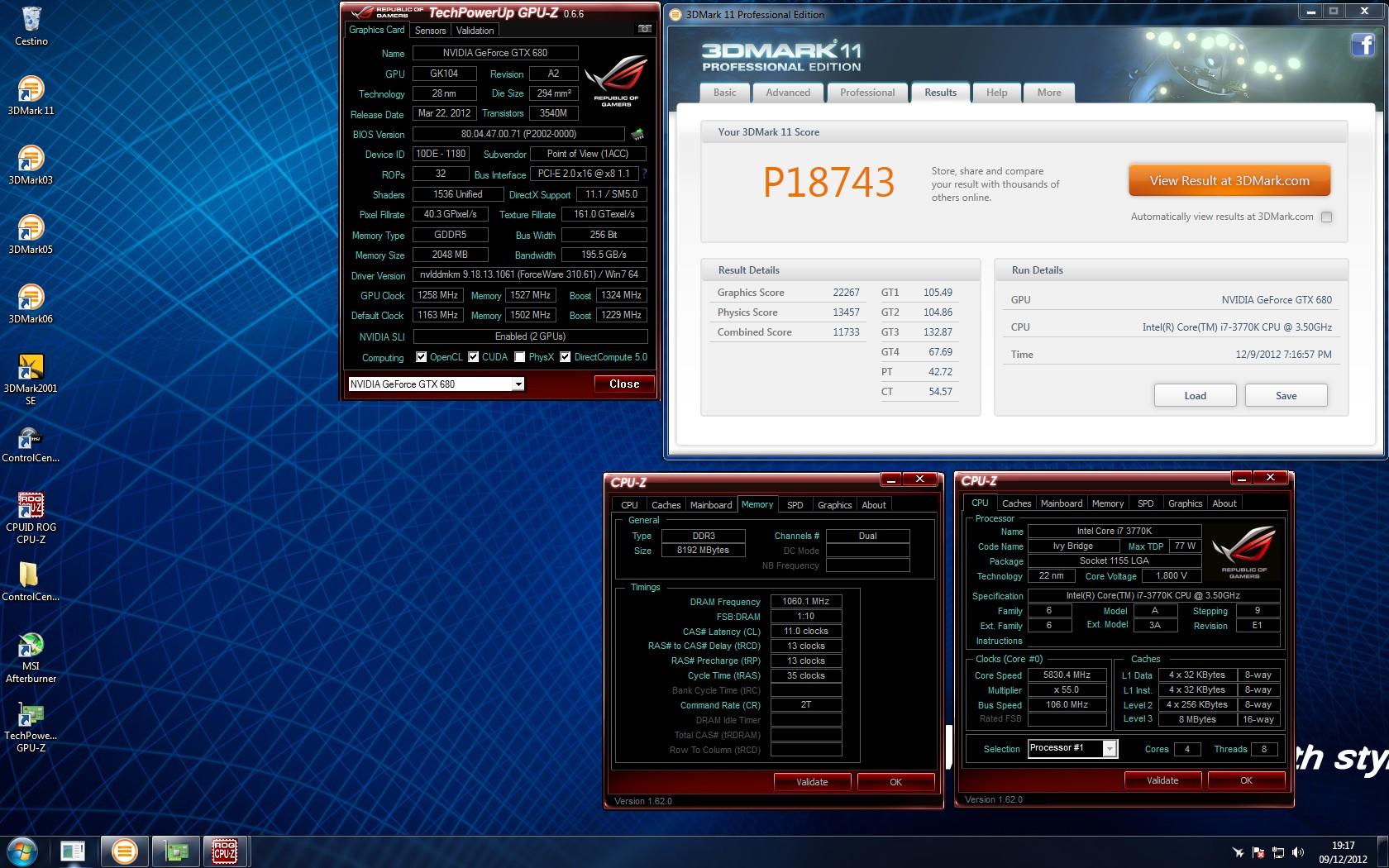The image size is (1389, 868).
Task: Switch to the Validation tab in GPU-Z
Action: [x=475, y=31]
